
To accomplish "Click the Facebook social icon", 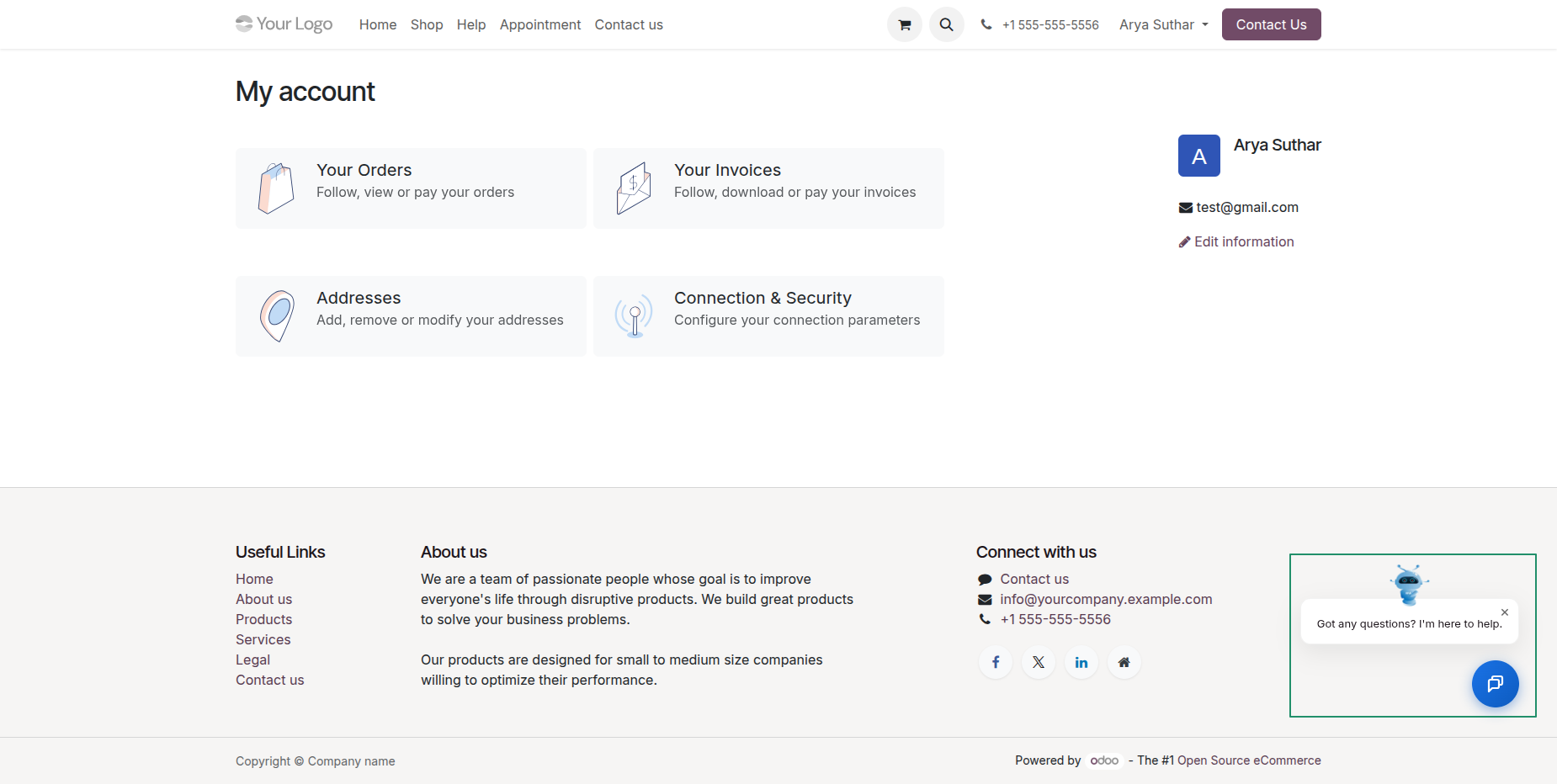I will (996, 662).
